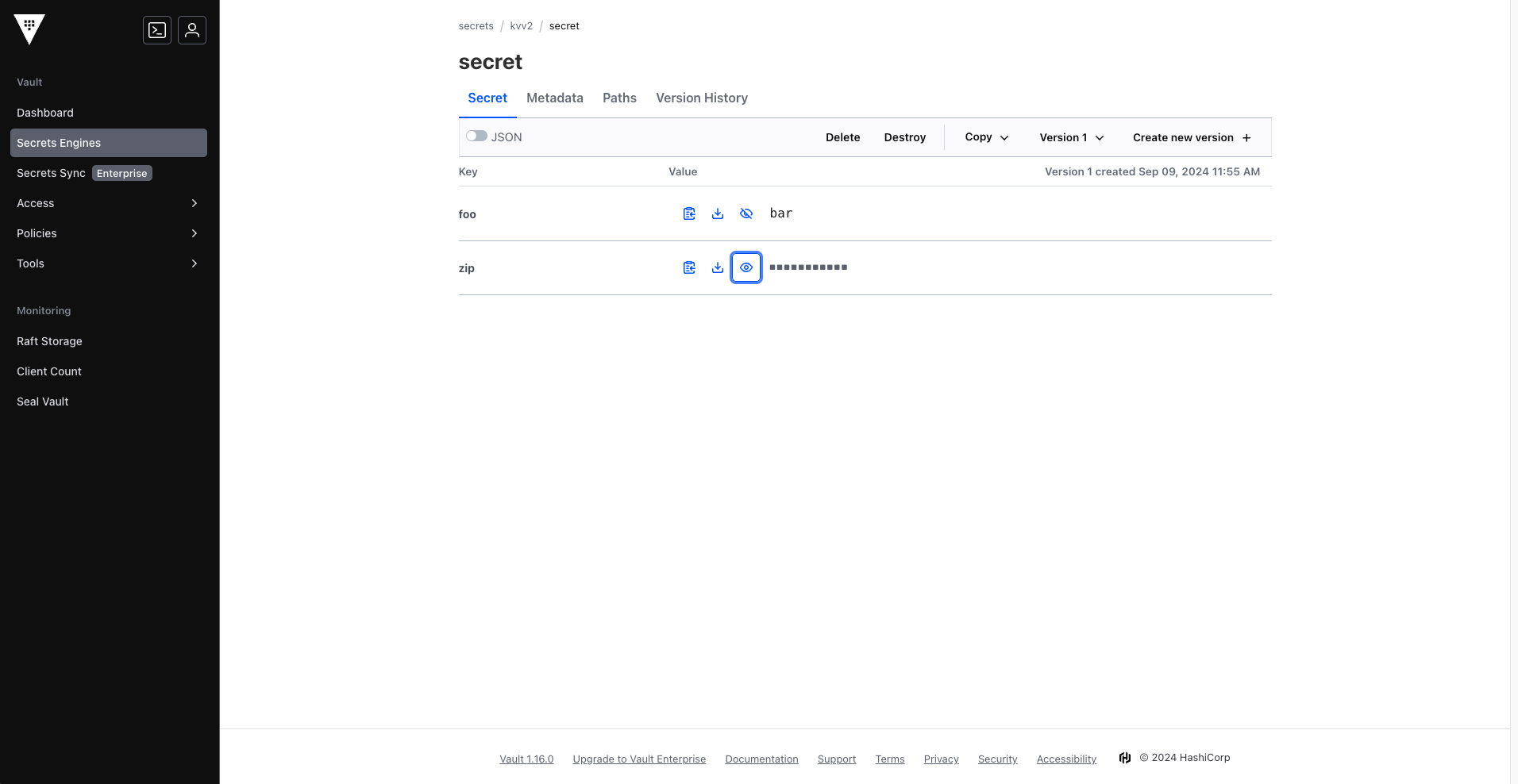Viewport: 1518px width, 784px height.
Task: Download the foo value
Action: tap(718, 213)
